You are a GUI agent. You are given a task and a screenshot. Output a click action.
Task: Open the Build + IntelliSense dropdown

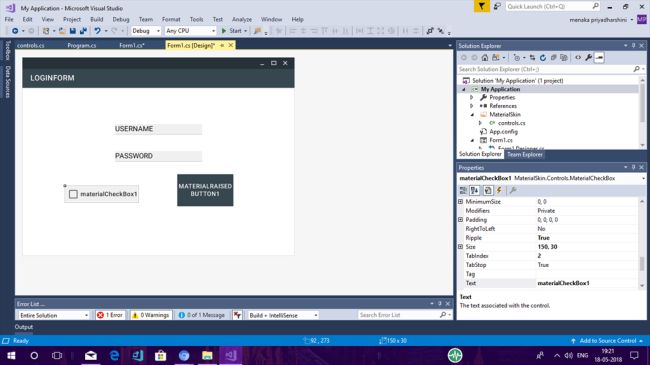pyautogui.click(x=283, y=315)
